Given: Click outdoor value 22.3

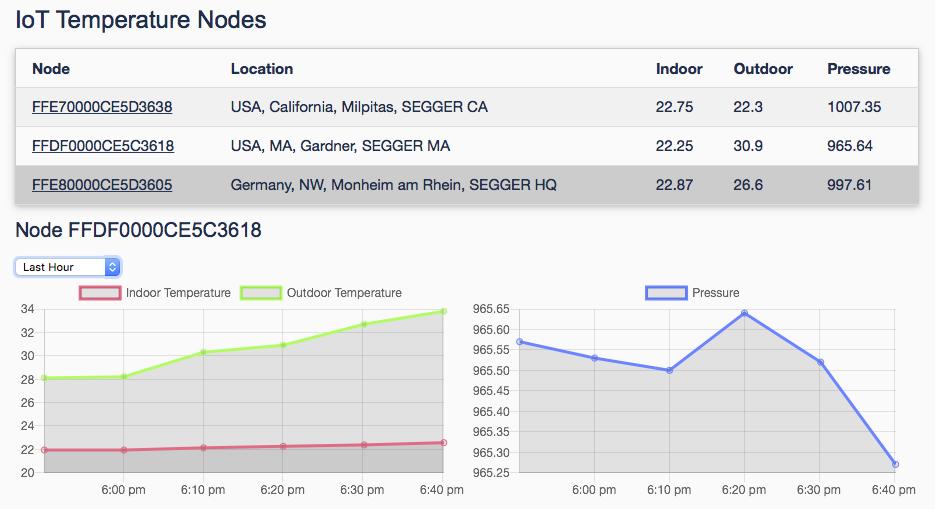Looking at the screenshot, I should (x=748, y=107).
